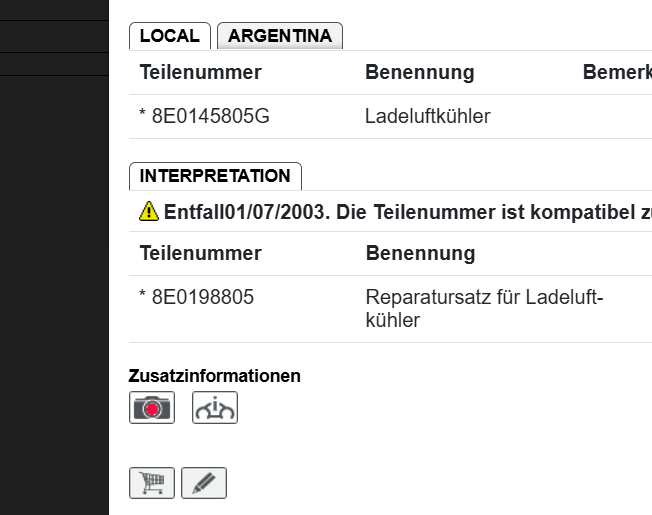Viewport: 652px width, 515px height.
Task: Click Teilenummer header in INTERPRETATION table
Action: [x=200, y=253]
